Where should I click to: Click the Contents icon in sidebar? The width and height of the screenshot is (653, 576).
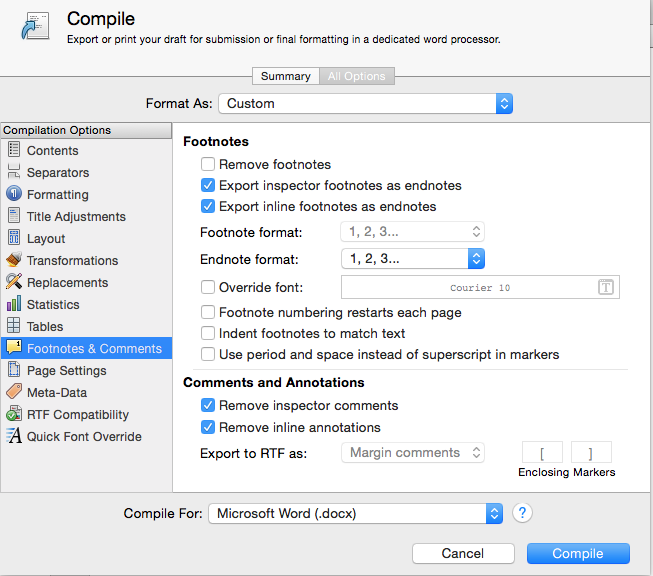[14, 150]
